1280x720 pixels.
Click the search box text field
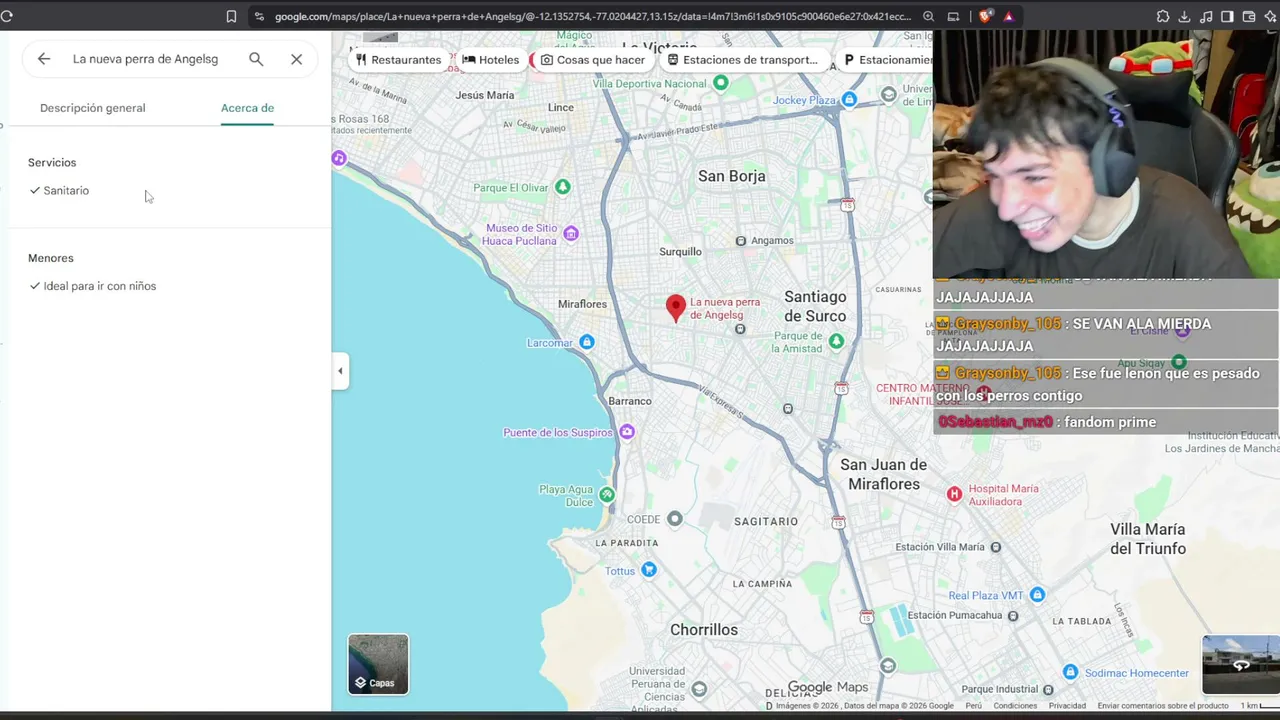point(145,59)
